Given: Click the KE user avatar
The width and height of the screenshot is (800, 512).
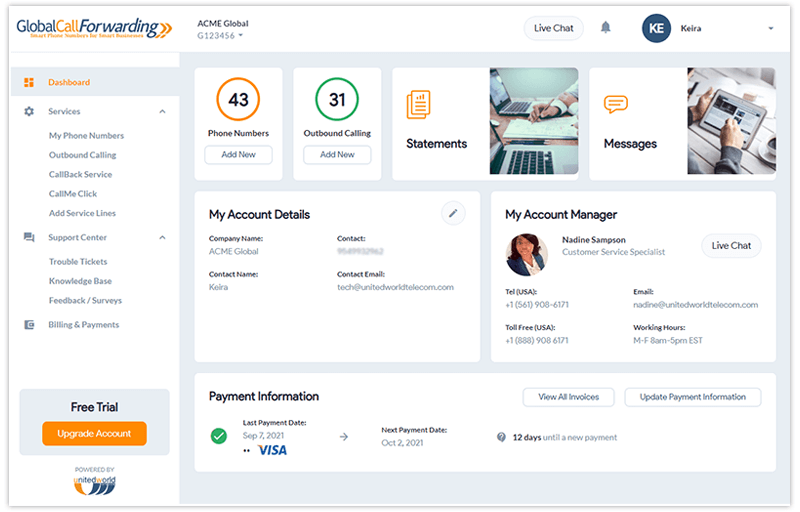Looking at the screenshot, I should click(656, 28).
